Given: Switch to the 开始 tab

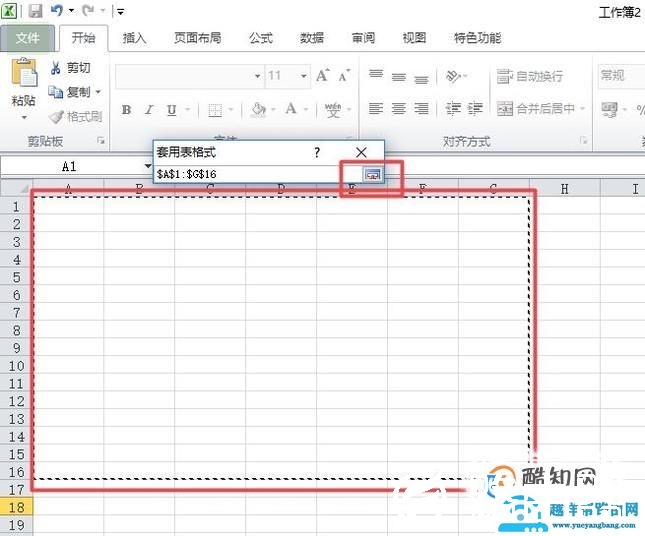Looking at the screenshot, I should pos(84,38).
